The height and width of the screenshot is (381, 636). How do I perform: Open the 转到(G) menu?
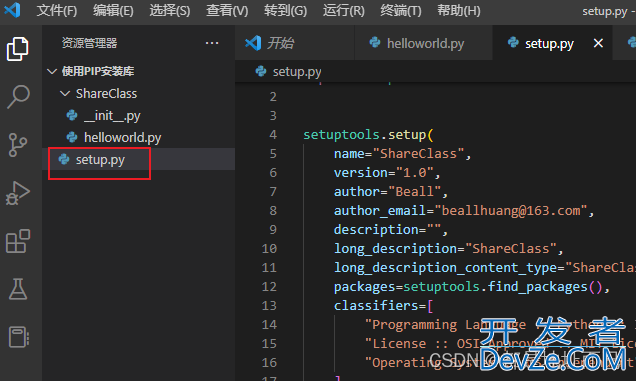point(286,11)
